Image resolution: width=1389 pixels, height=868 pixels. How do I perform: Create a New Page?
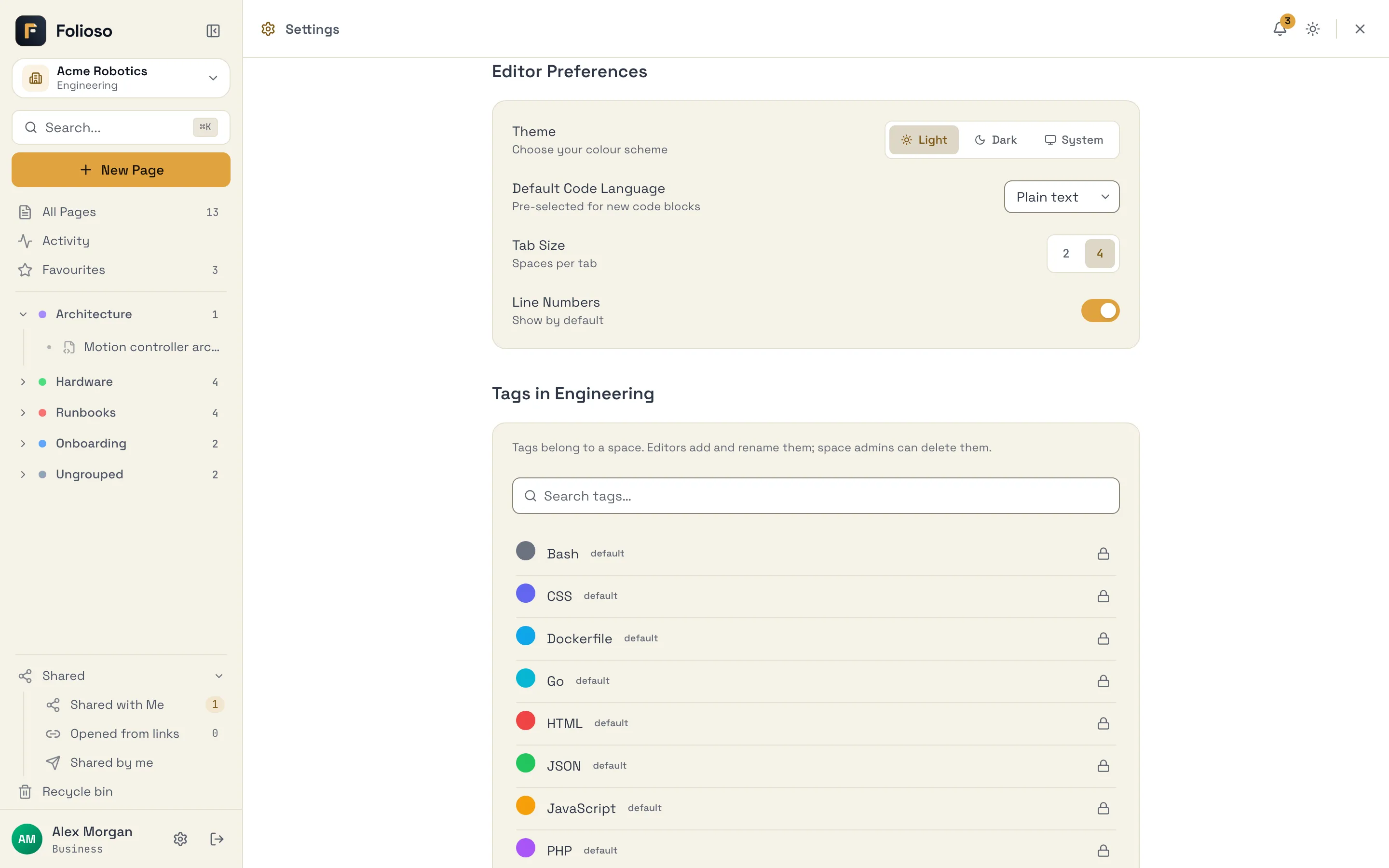(121, 170)
